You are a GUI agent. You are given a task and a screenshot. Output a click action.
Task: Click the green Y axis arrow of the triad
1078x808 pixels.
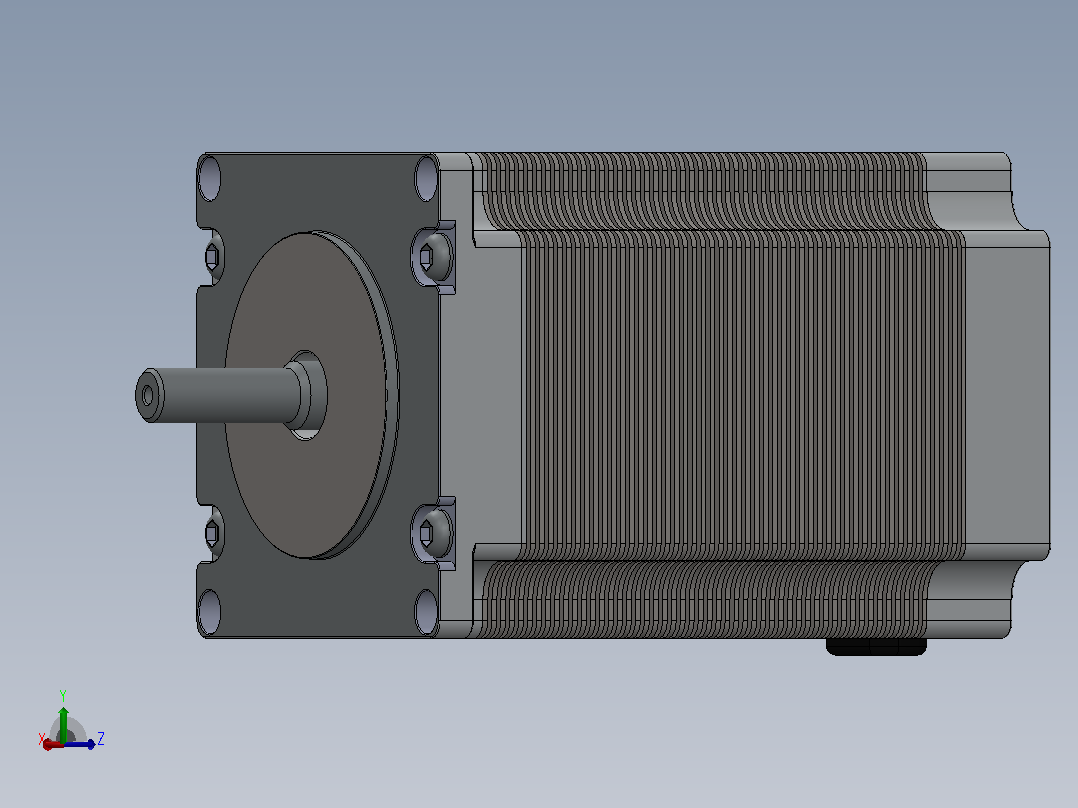click(63, 723)
